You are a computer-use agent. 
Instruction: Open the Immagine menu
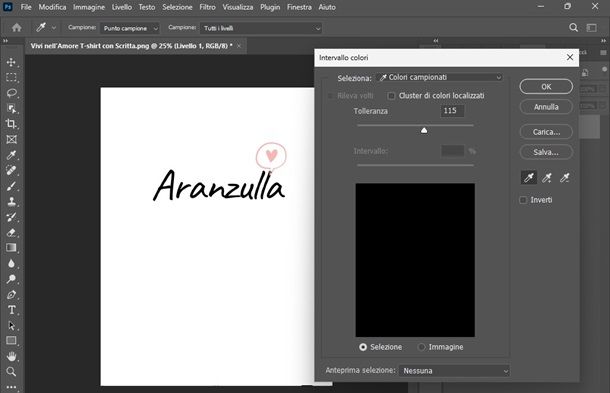coord(89,7)
